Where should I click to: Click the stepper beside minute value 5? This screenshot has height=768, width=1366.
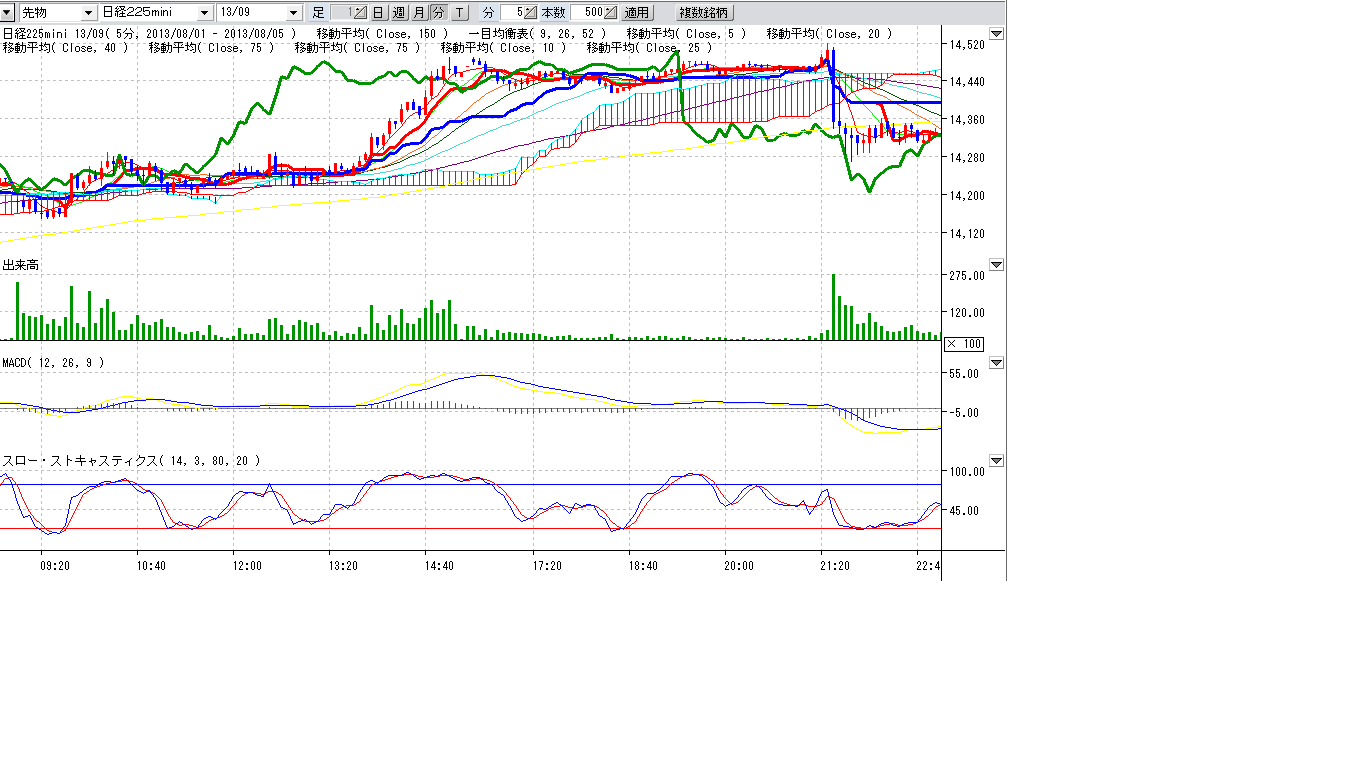coord(531,13)
